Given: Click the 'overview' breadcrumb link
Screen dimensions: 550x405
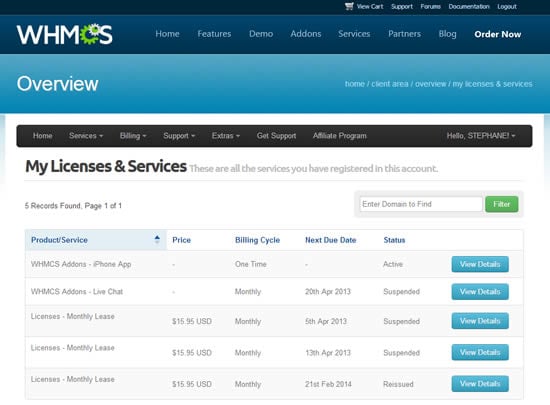Looking at the screenshot, I should point(430,84).
